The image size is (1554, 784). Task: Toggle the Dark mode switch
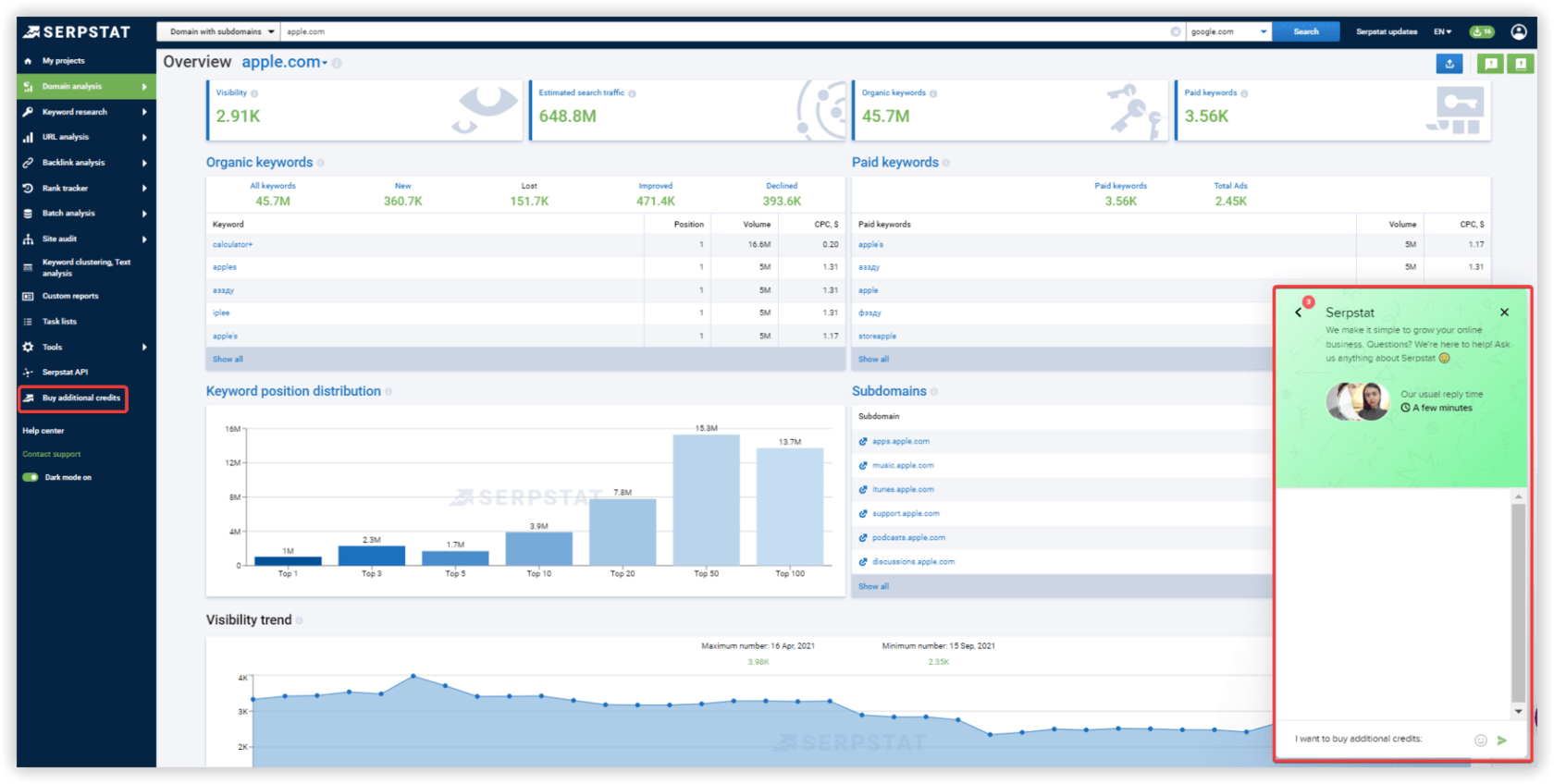pos(31,478)
